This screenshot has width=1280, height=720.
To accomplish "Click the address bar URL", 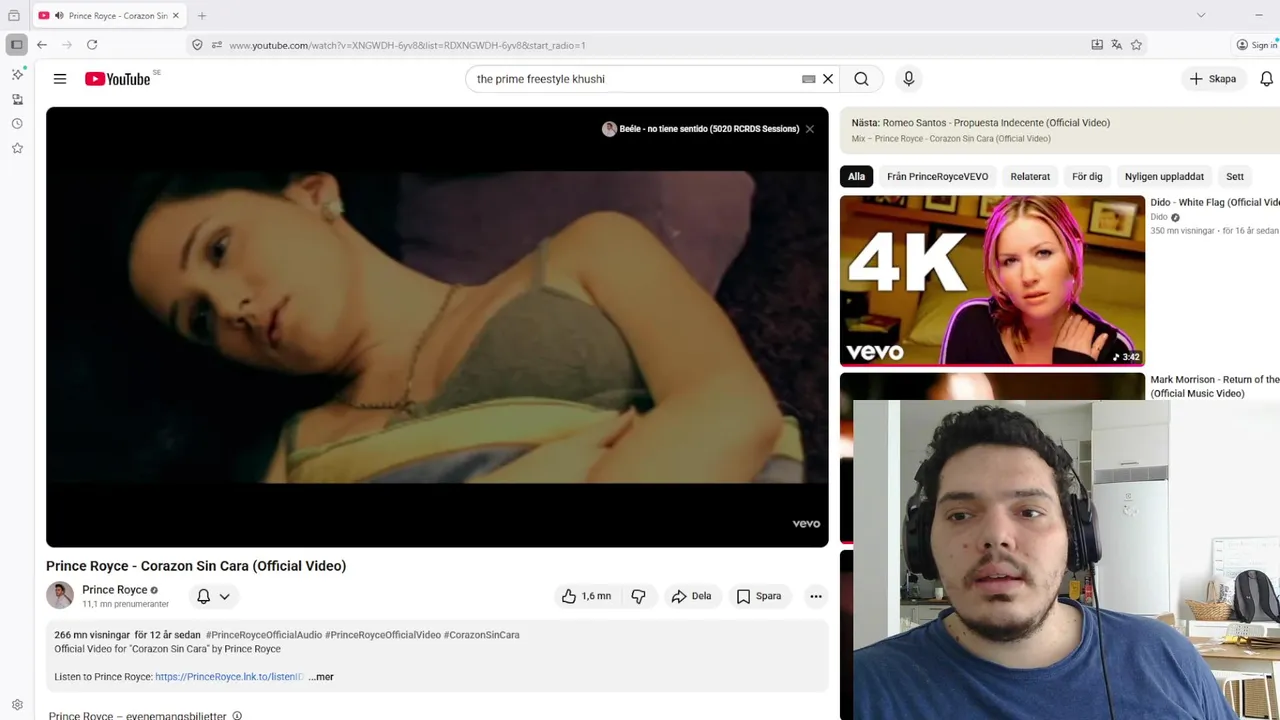I will pyautogui.click(x=407, y=45).
